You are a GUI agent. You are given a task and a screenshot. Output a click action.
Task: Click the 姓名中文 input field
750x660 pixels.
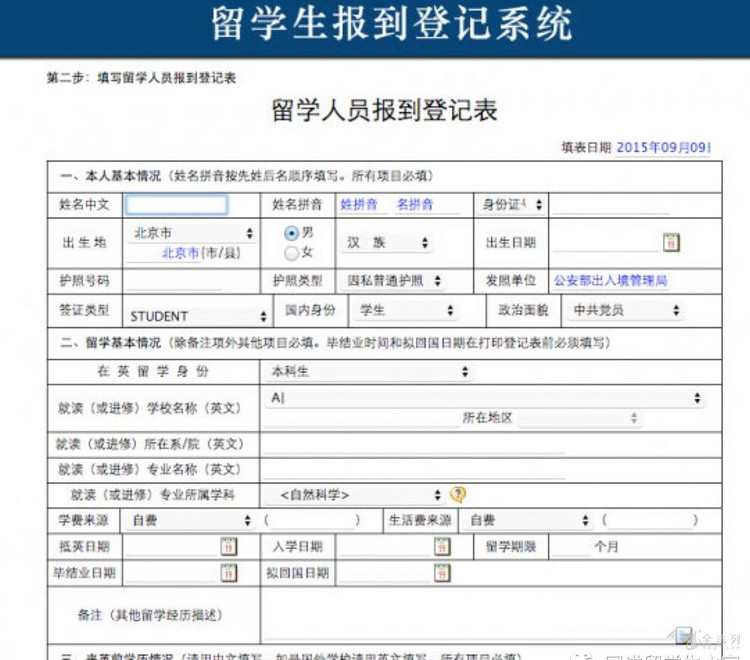pos(176,205)
